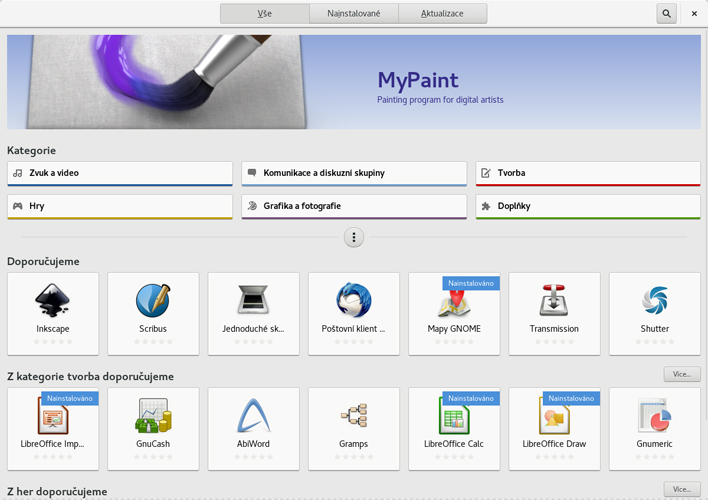
Task: Open the Doplňky category
Action: [588, 207]
